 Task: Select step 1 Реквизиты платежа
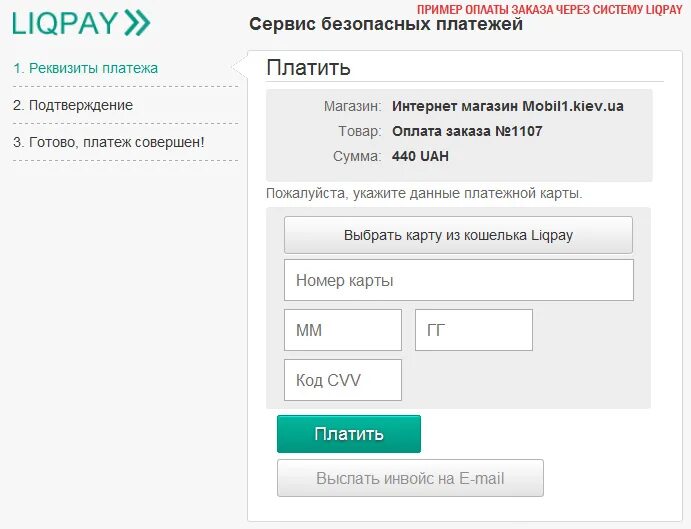pos(85,68)
